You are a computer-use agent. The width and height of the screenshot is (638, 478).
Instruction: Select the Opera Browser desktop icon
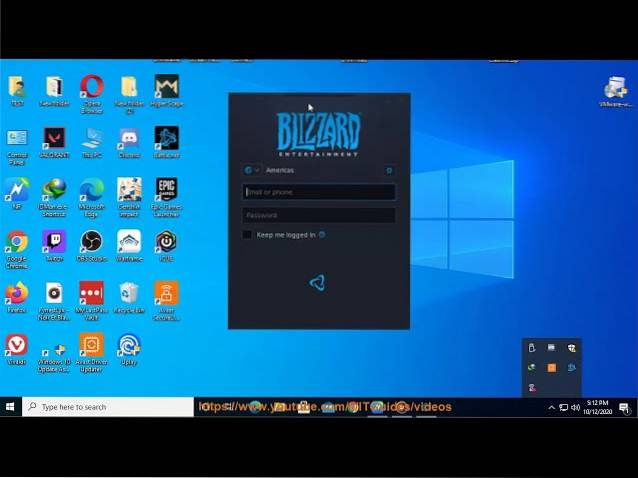pyautogui.click(x=91, y=87)
